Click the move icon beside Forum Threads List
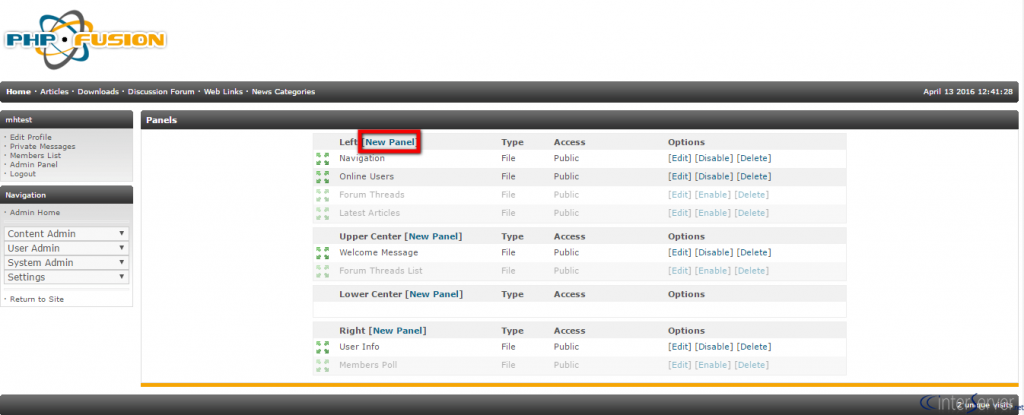Screen dimensions: 1024x415 [322, 271]
